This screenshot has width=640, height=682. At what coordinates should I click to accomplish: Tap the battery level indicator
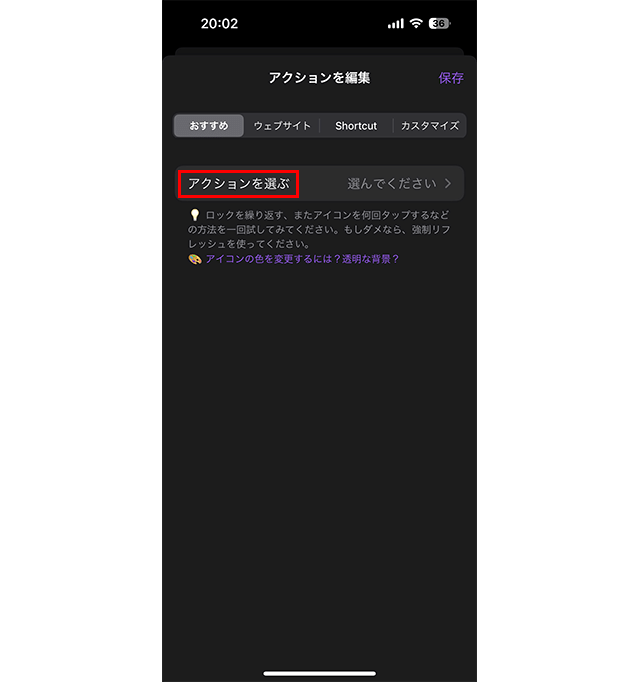click(x=439, y=23)
